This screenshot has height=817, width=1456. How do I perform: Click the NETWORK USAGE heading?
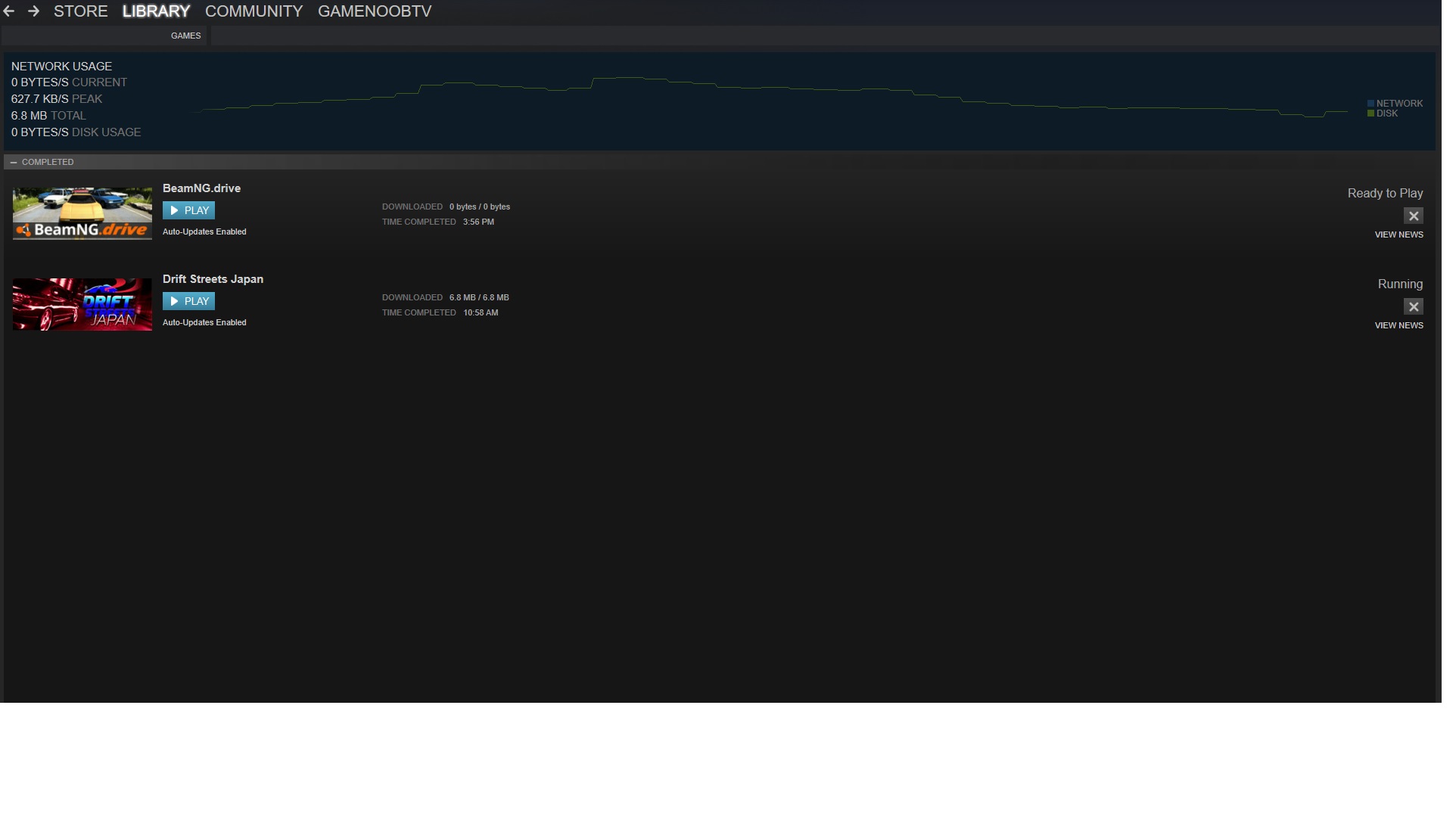pyautogui.click(x=61, y=67)
